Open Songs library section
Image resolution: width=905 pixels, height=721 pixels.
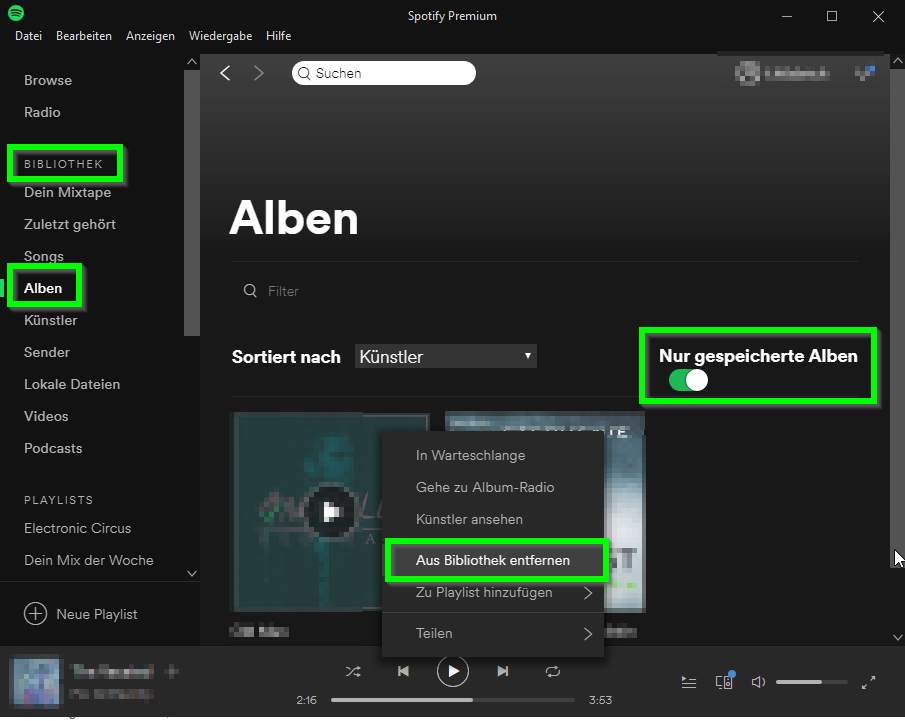(x=44, y=256)
